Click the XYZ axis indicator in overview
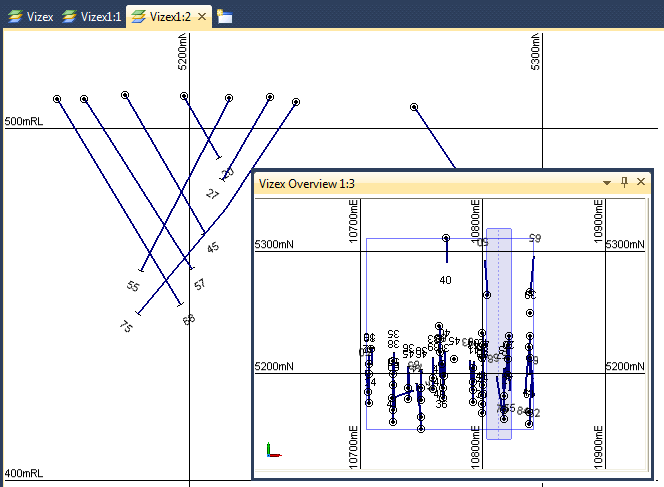The width and height of the screenshot is (664, 487). [x=273, y=450]
